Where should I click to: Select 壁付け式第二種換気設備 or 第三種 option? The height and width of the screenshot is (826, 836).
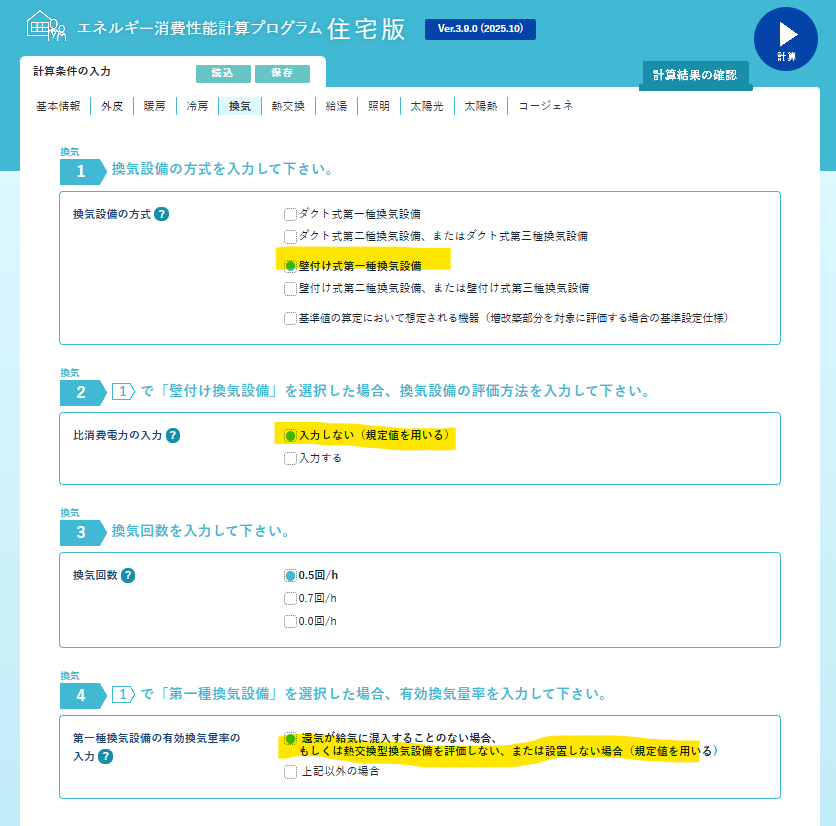tap(290, 288)
